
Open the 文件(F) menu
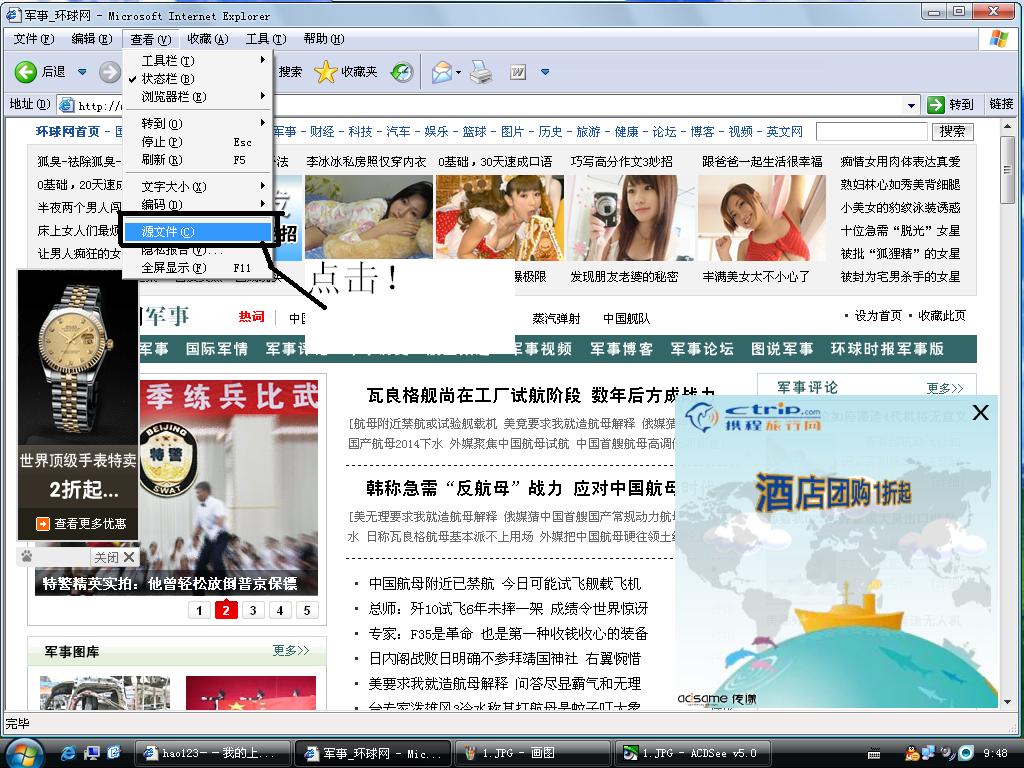[34, 39]
